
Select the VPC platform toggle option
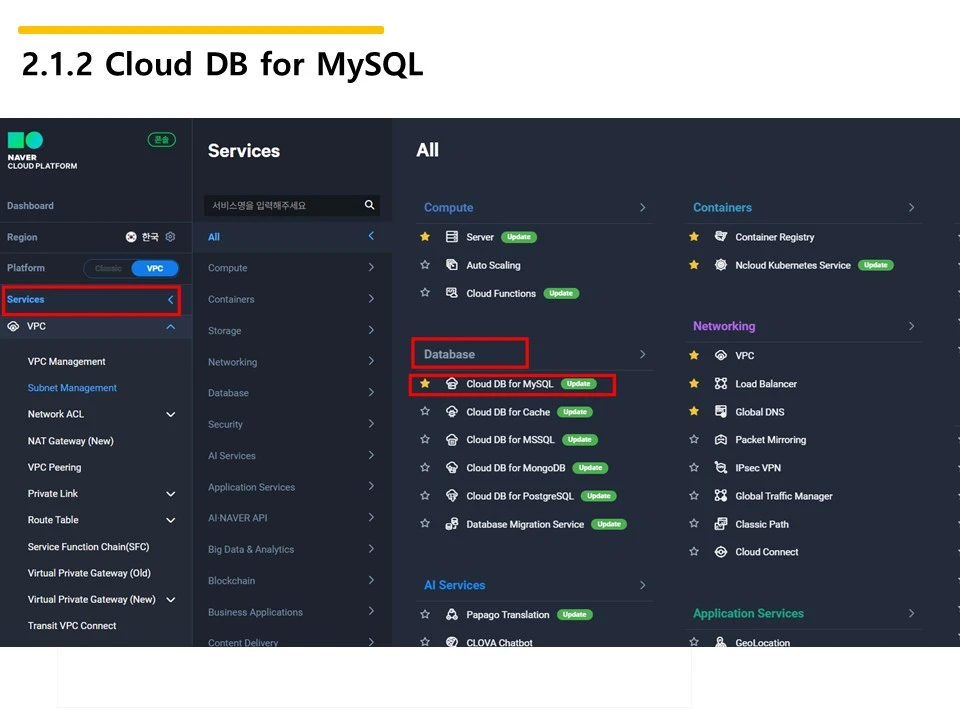155,268
